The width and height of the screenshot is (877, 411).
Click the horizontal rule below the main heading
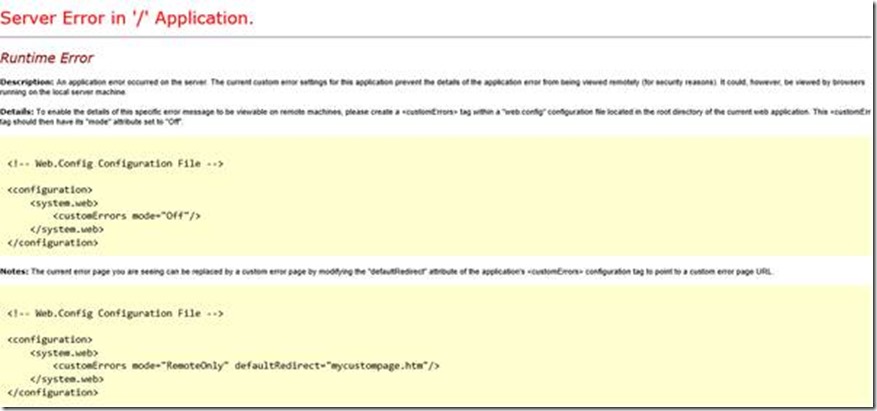[x=438, y=37]
